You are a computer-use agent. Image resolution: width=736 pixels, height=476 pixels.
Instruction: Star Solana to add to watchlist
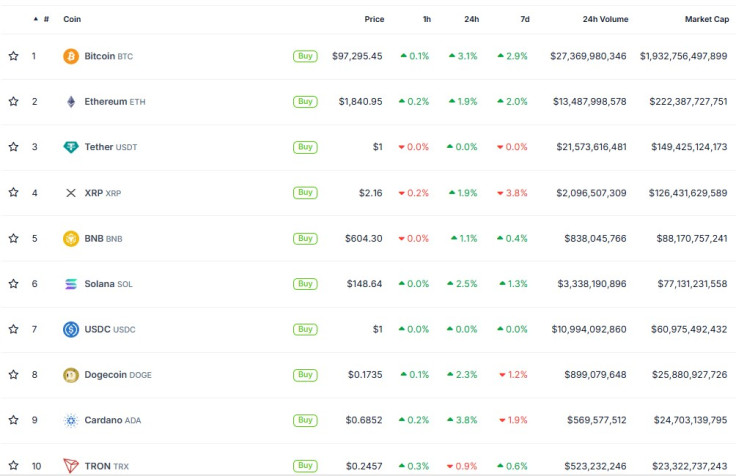(x=14, y=284)
